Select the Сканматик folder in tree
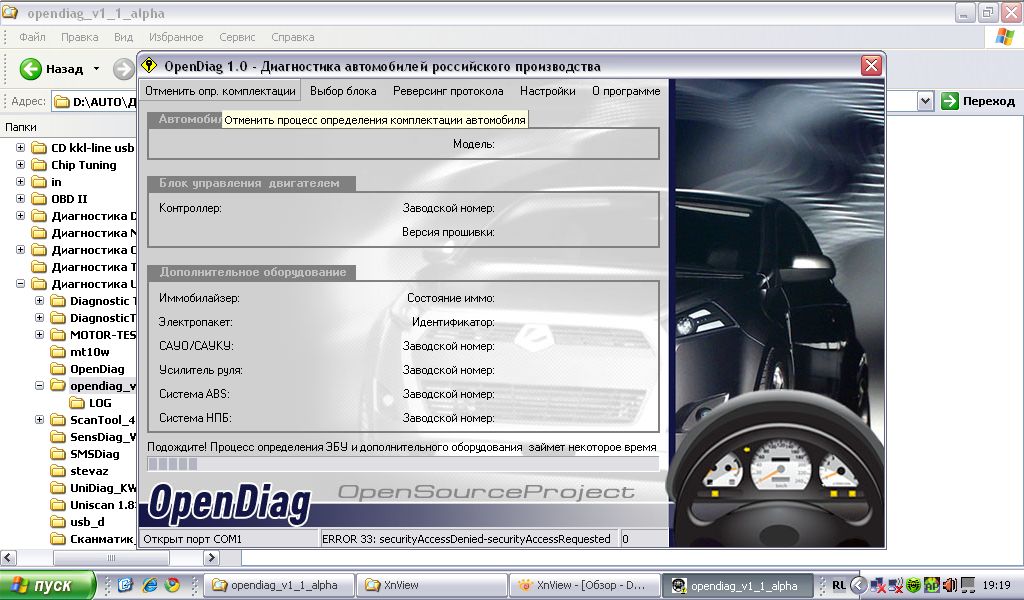The height and width of the screenshot is (600, 1024). [102, 539]
